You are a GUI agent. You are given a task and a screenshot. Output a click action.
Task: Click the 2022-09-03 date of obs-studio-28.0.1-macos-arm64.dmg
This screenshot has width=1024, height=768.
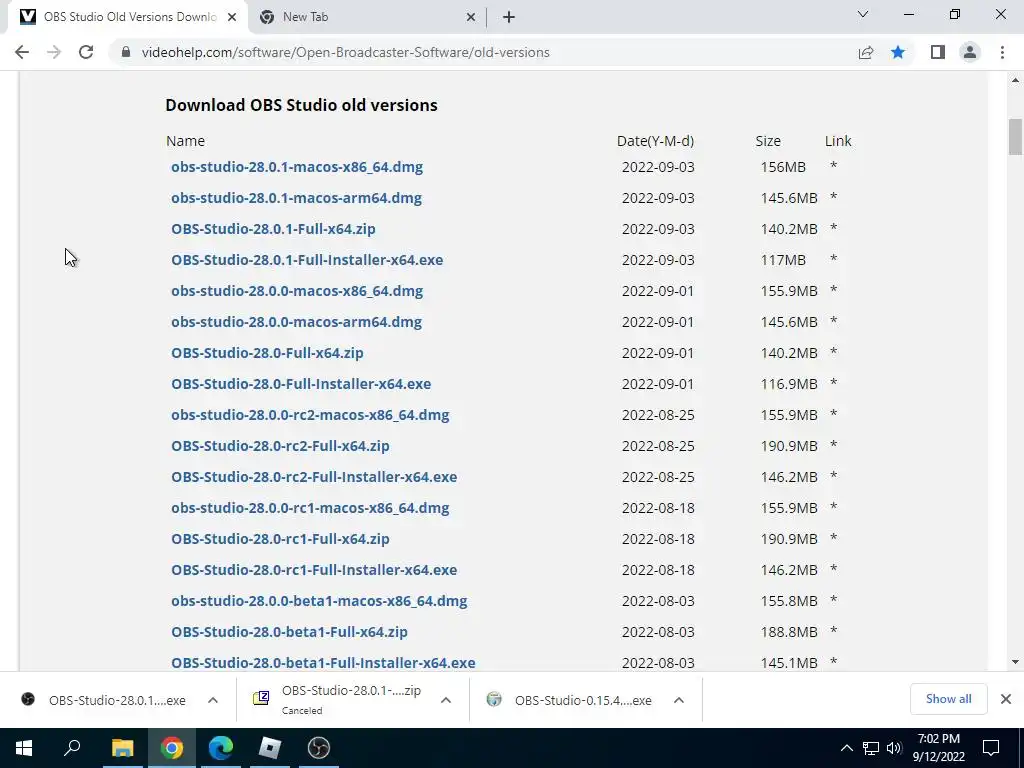(658, 198)
